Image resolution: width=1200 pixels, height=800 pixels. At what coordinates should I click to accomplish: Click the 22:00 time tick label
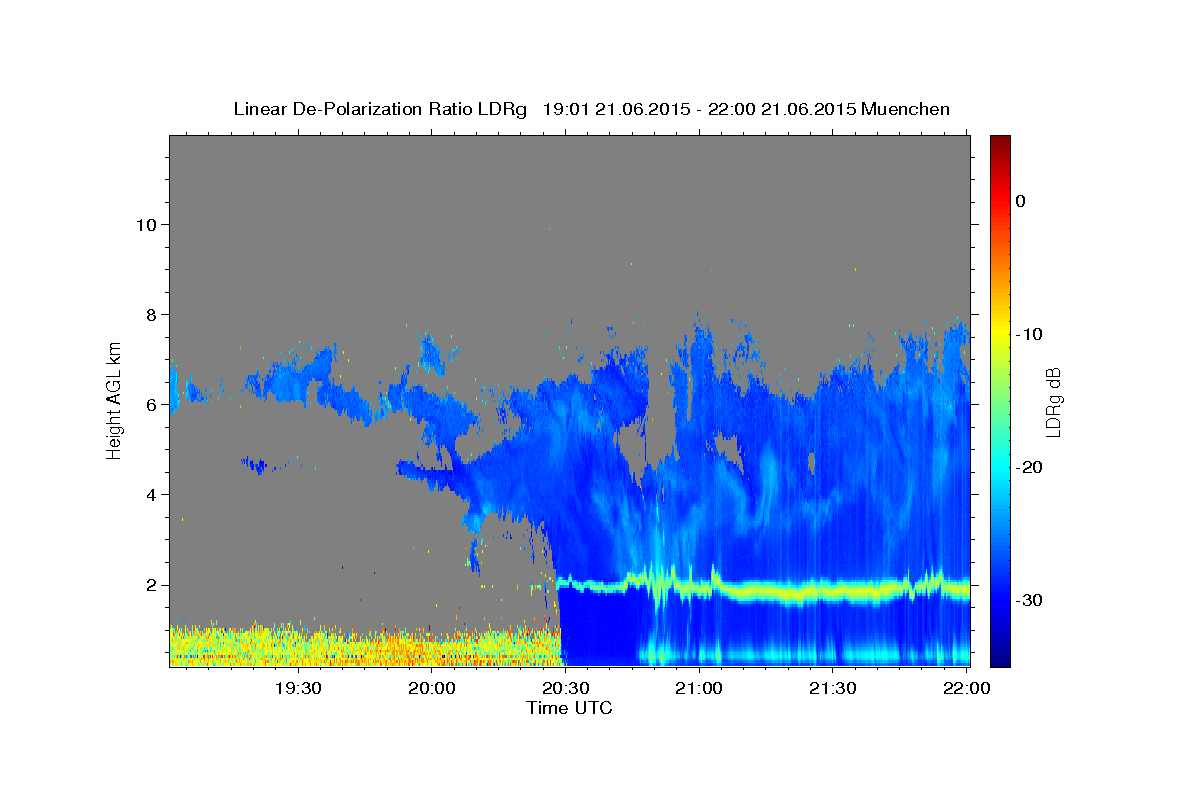(x=966, y=688)
